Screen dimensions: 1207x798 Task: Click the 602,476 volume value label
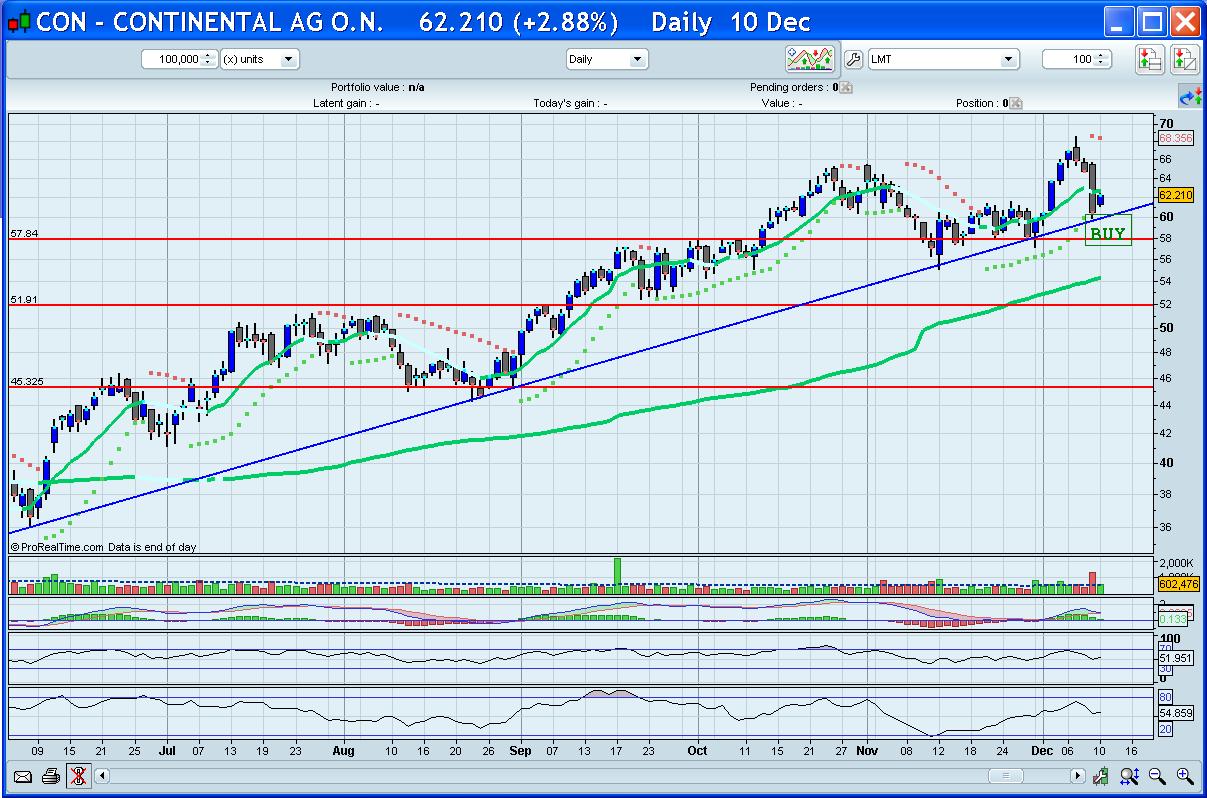click(1177, 584)
